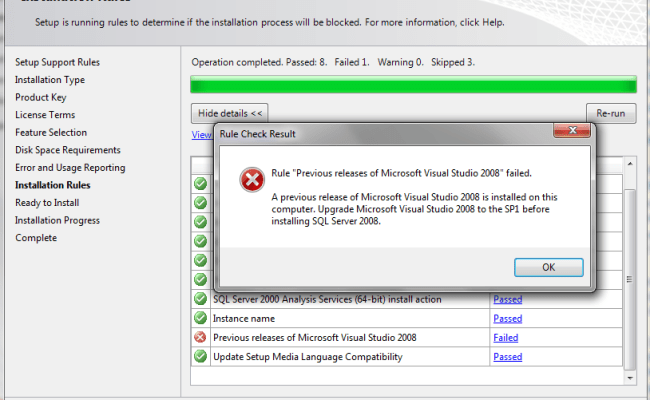Select Error and Usage Reporting step

coord(70,167)
